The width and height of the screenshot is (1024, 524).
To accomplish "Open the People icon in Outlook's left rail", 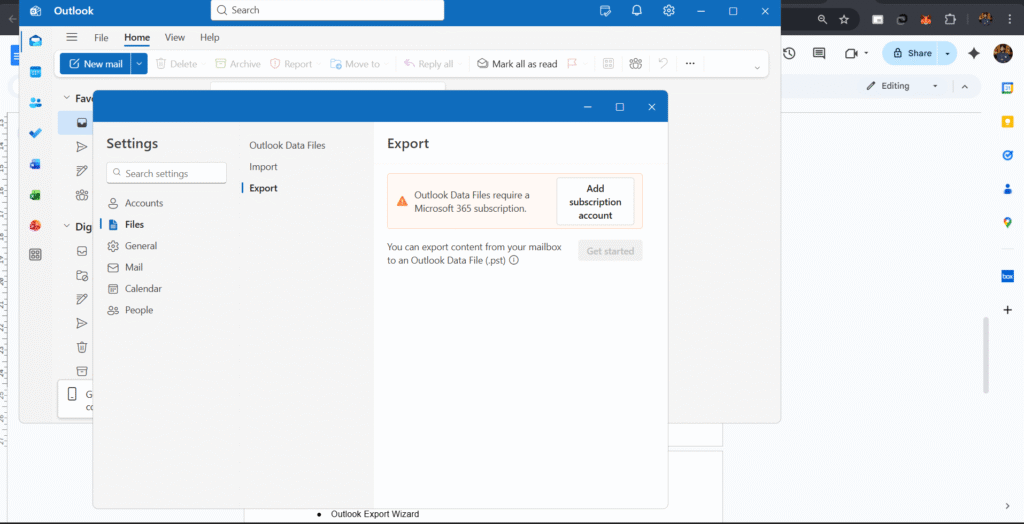I will coord(36,102).
